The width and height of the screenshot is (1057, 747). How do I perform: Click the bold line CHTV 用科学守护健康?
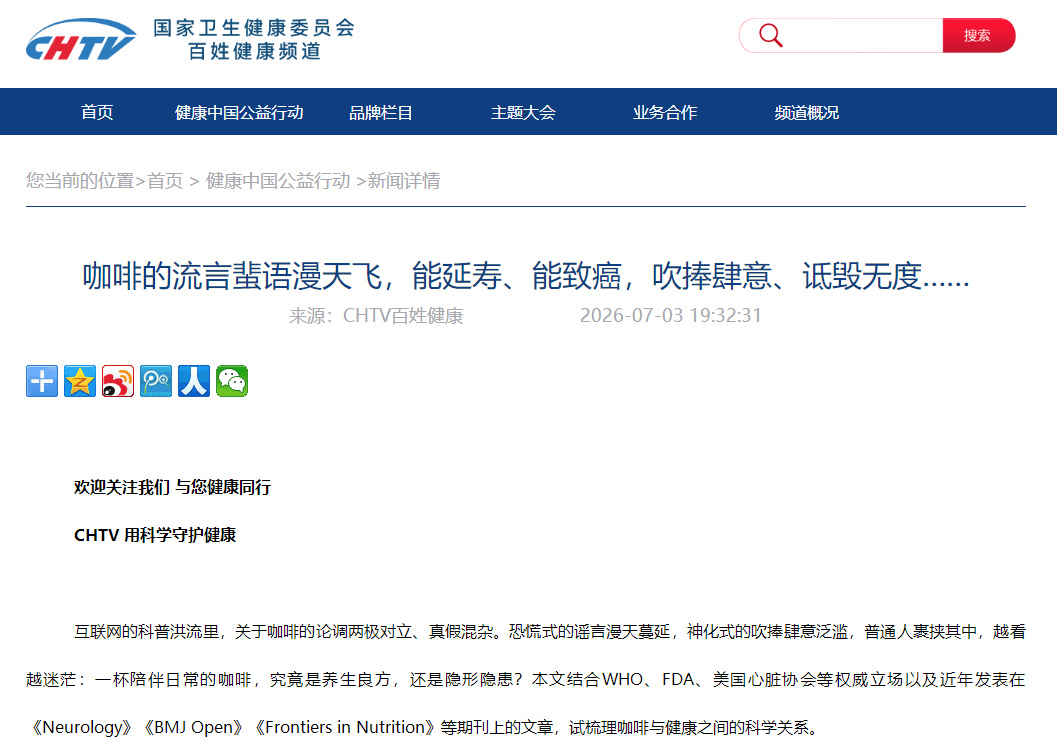(155, 535)
